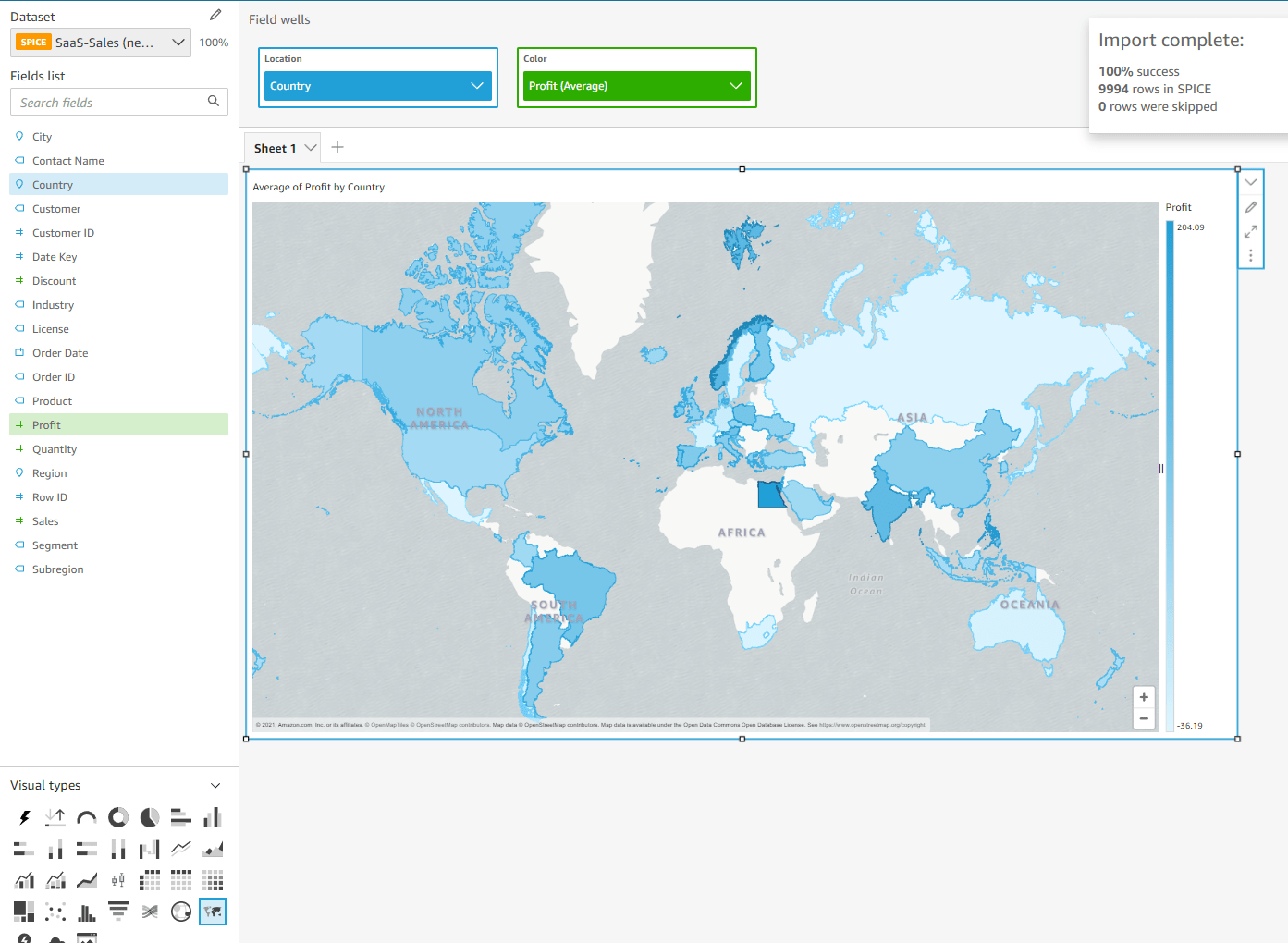Select the donut chart visual type
The image size is (1288, 943).
[x=117, y=817]
